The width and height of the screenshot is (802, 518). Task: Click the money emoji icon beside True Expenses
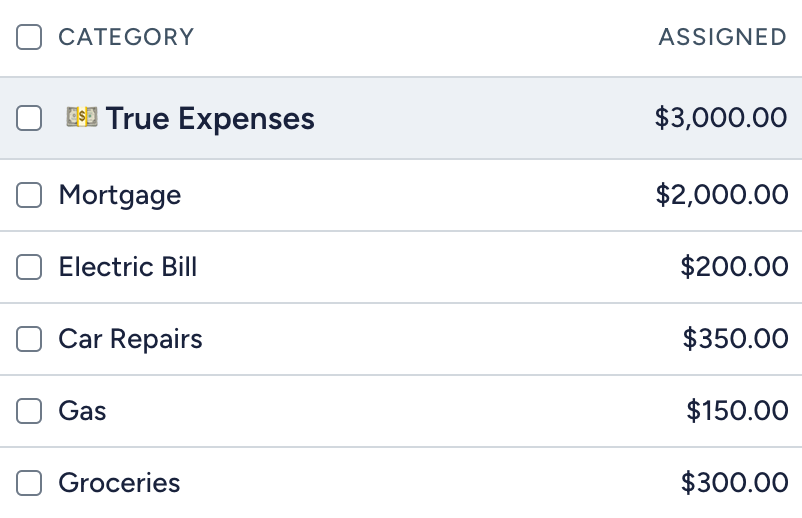click(82, 117)
